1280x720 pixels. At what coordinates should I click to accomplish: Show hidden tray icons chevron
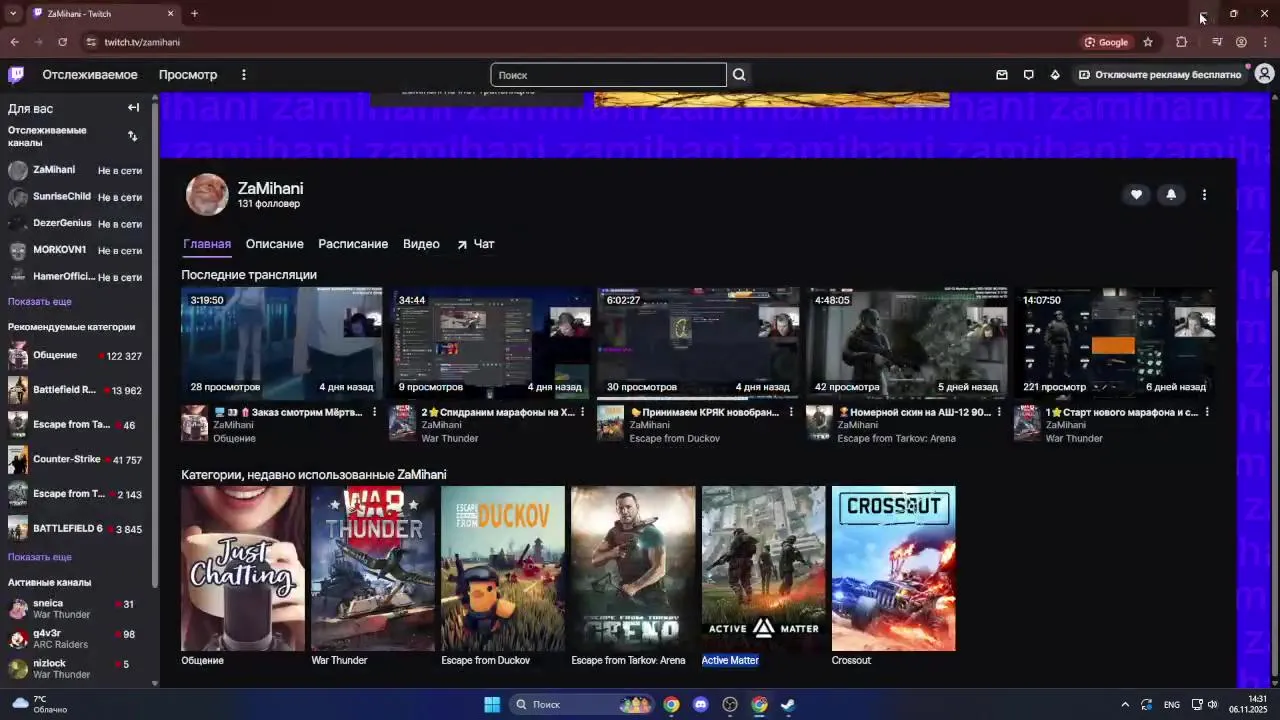[1124, 704]
